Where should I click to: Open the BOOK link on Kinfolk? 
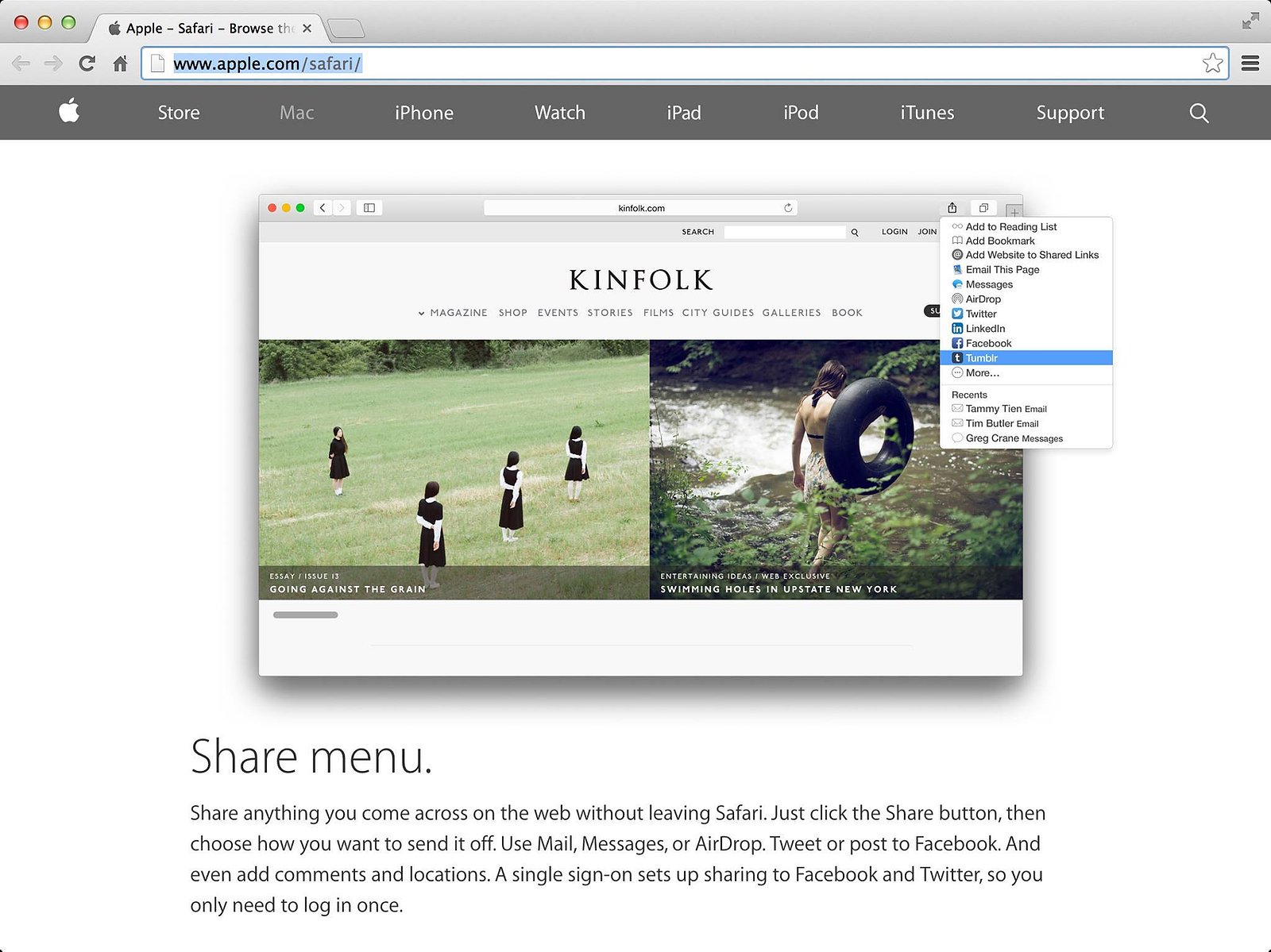[x=847, y=313]
